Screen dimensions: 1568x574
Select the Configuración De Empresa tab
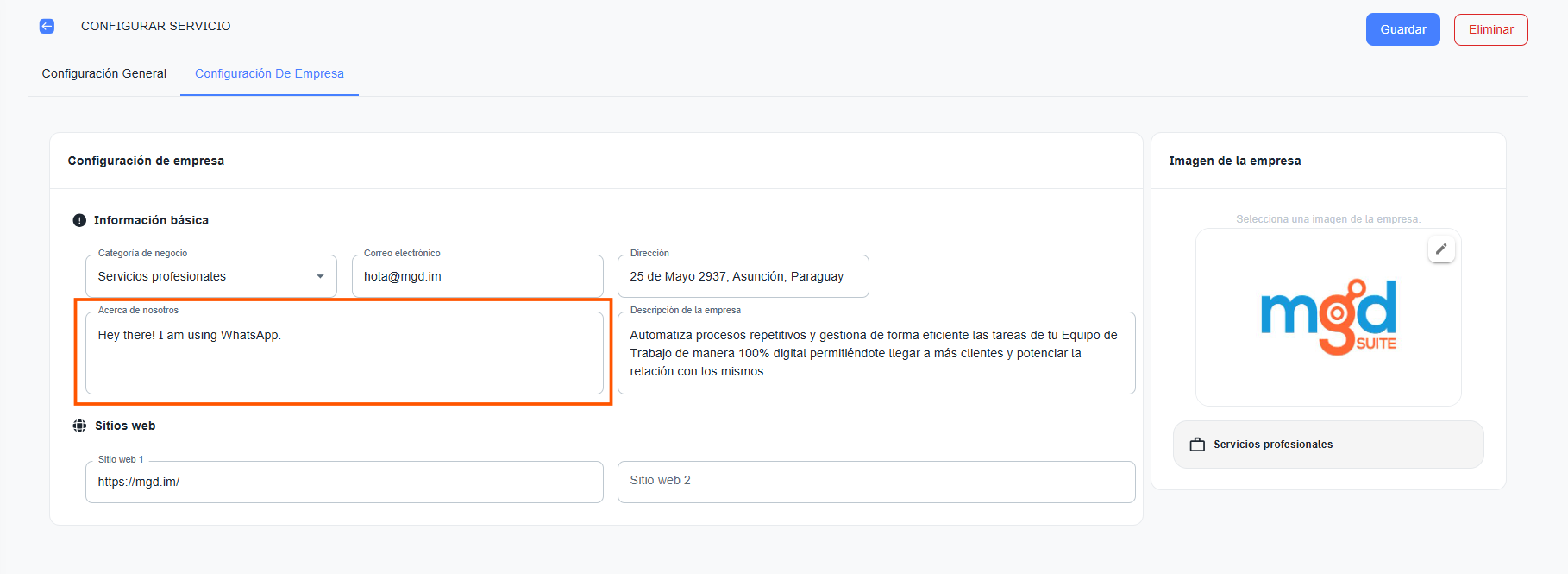tap(269, 73)
